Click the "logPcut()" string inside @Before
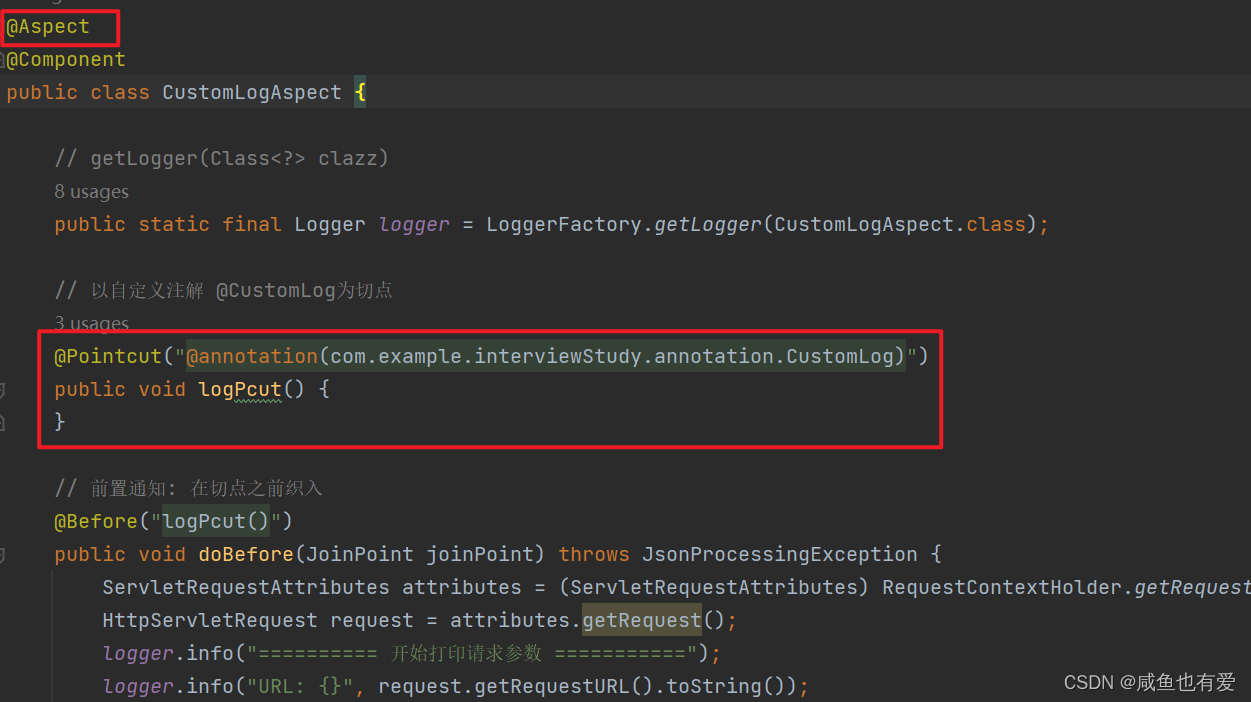The image size is (1251, 702). click(x=216, y=521)
